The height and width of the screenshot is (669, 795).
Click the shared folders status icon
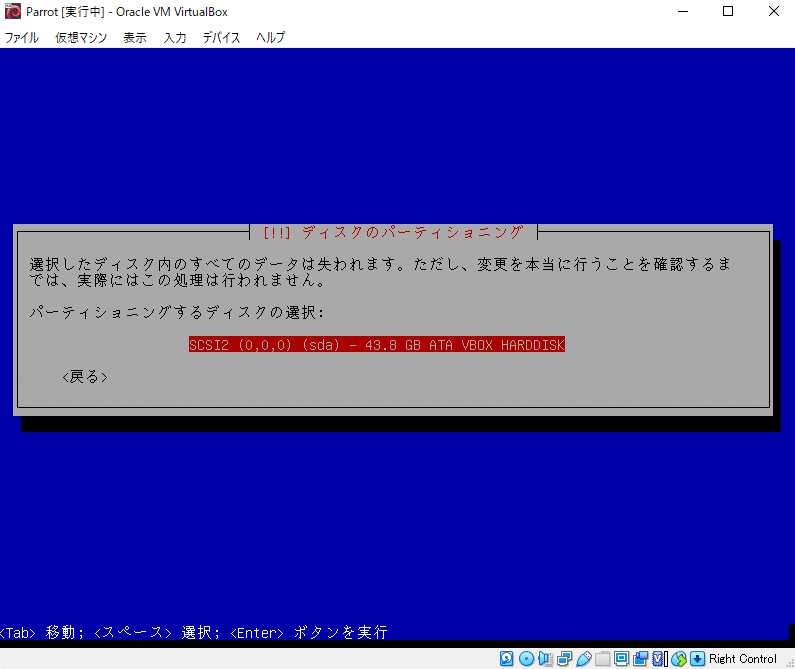pyautogui.click(x=602, y=658)
